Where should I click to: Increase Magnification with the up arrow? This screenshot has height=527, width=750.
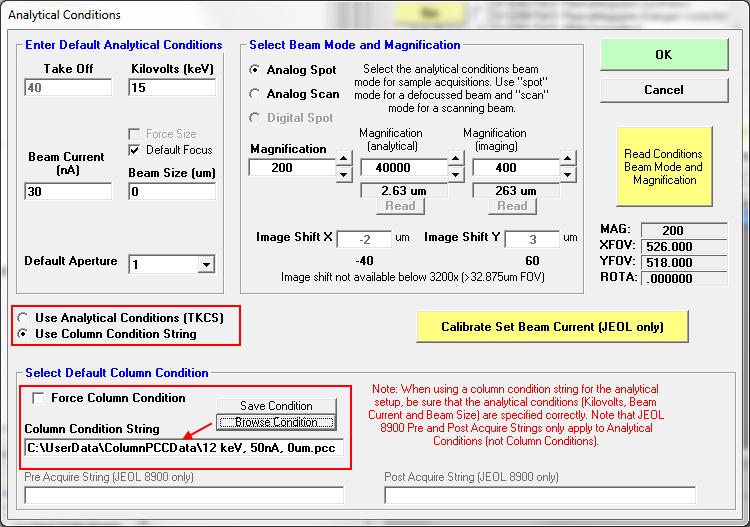(343, 158)
